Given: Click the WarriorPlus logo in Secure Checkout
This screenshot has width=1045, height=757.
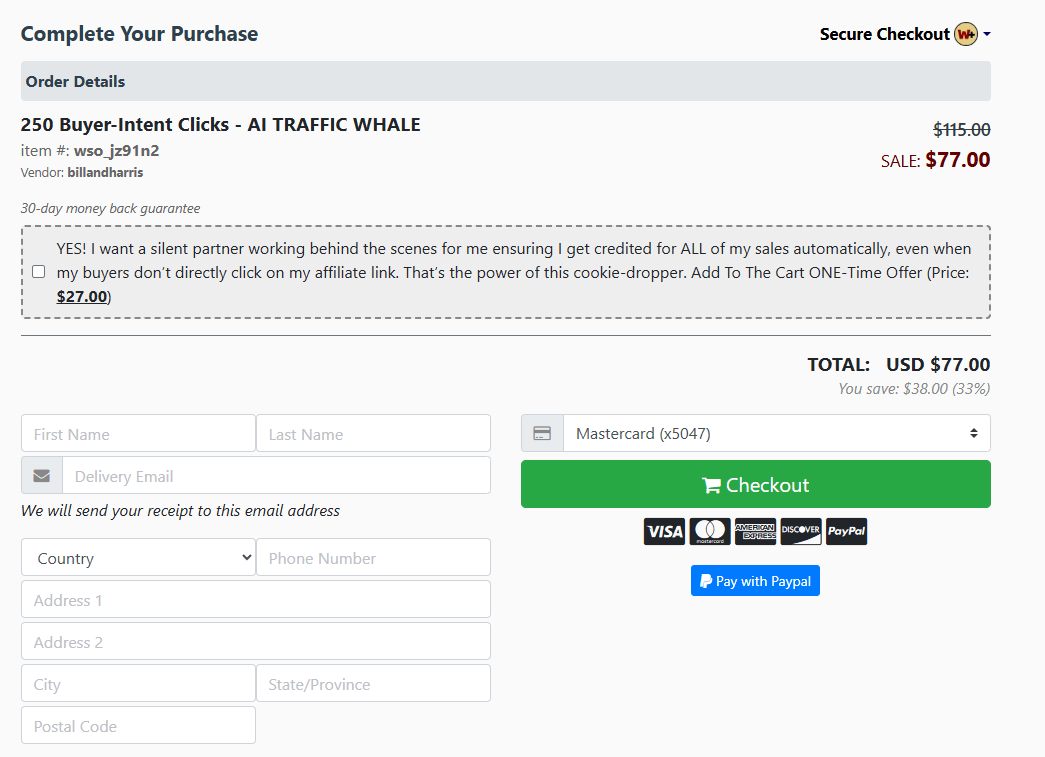Looking at the screenshot, I should [965, 33].
